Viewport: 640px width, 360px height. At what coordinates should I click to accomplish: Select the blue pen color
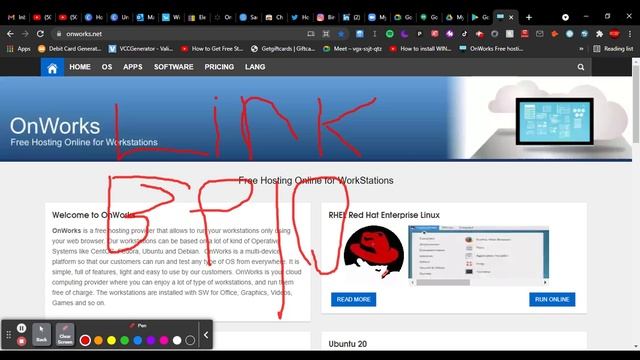pos(138,340)
